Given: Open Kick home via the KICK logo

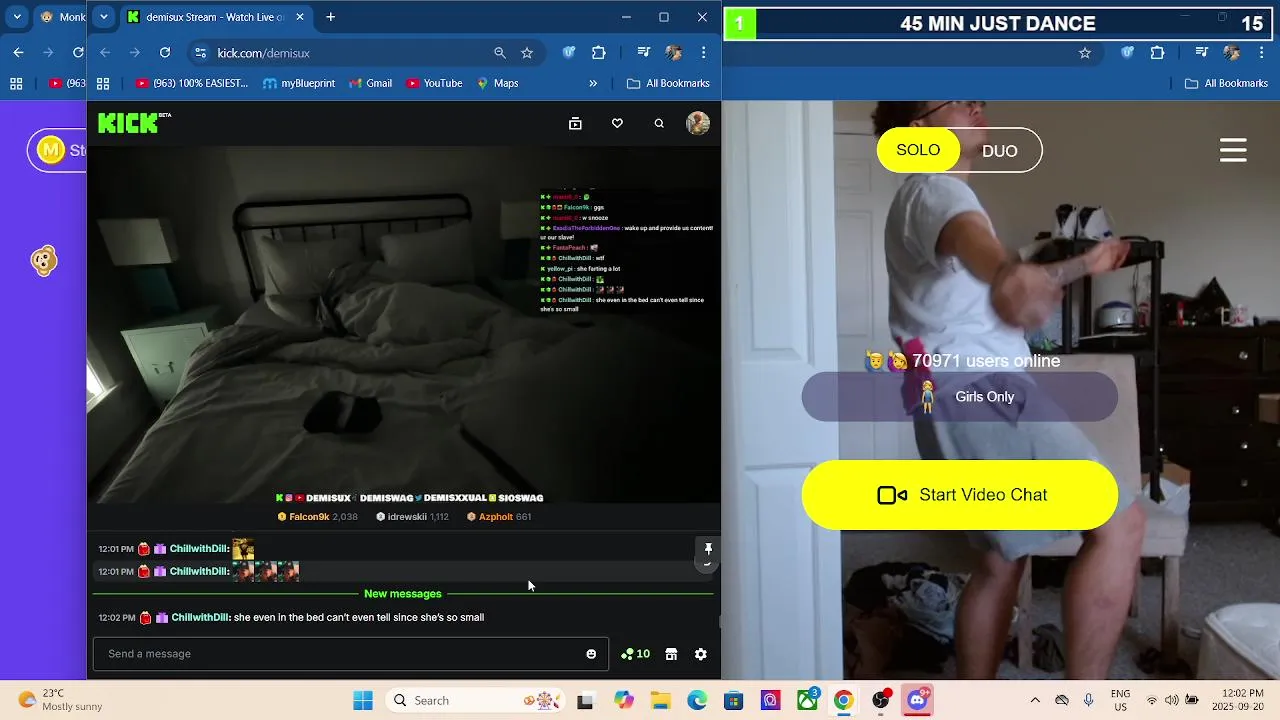Looking at the screenshot, I should (134, 123).
